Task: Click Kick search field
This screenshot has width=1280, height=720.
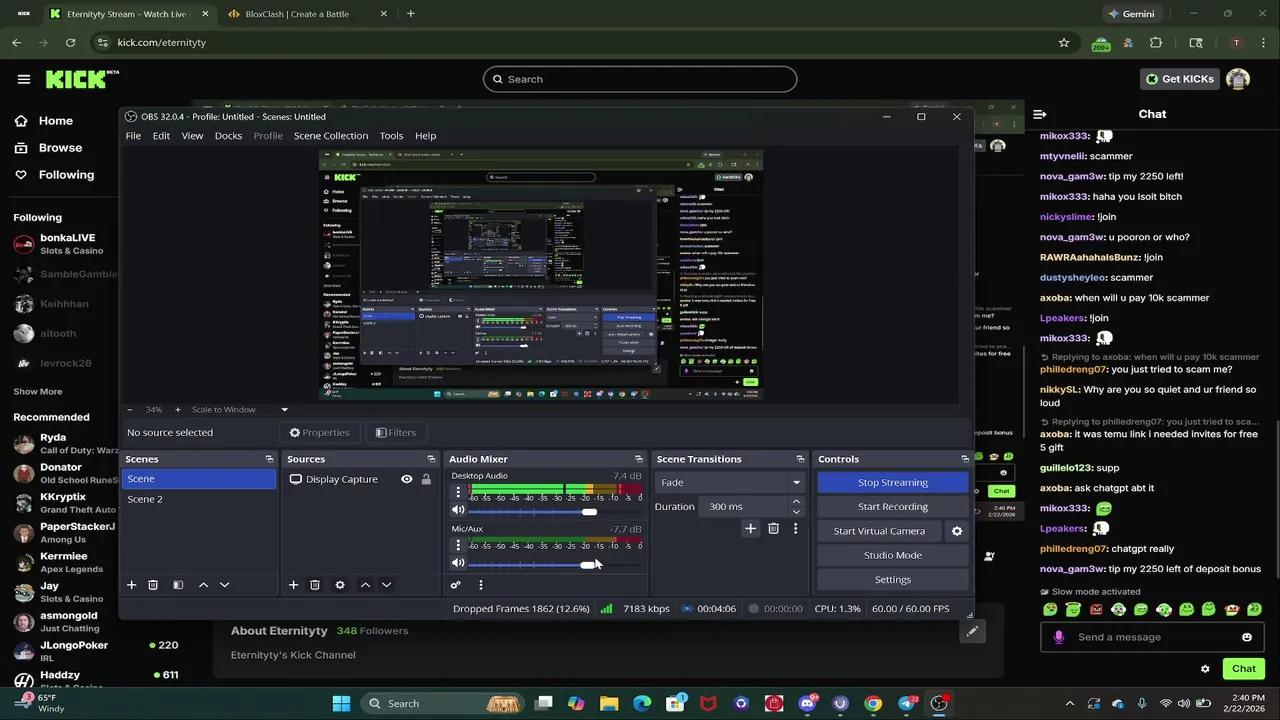Action: (640, 79)
